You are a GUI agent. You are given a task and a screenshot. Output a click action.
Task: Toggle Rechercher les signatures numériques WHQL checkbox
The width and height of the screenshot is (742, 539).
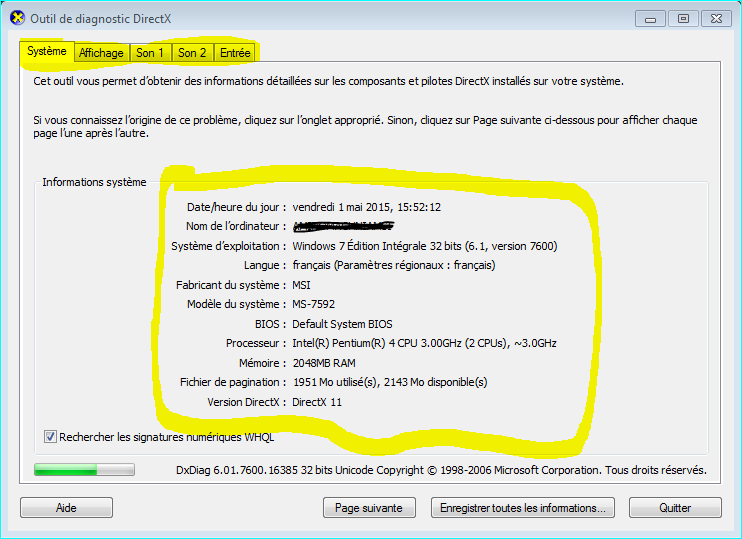tap(50, 436)
